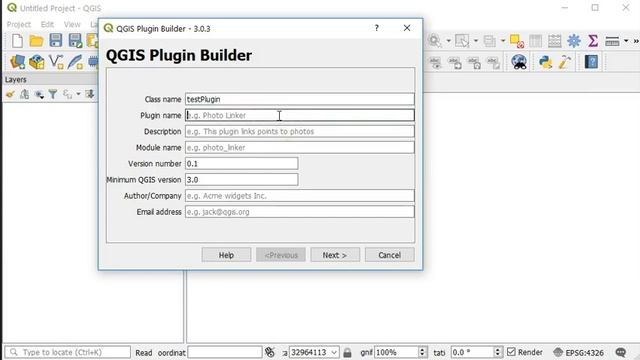Adjust the magnifier 100% spinner arrows
This screenshot has width=640, height=360.
point(422,352)
